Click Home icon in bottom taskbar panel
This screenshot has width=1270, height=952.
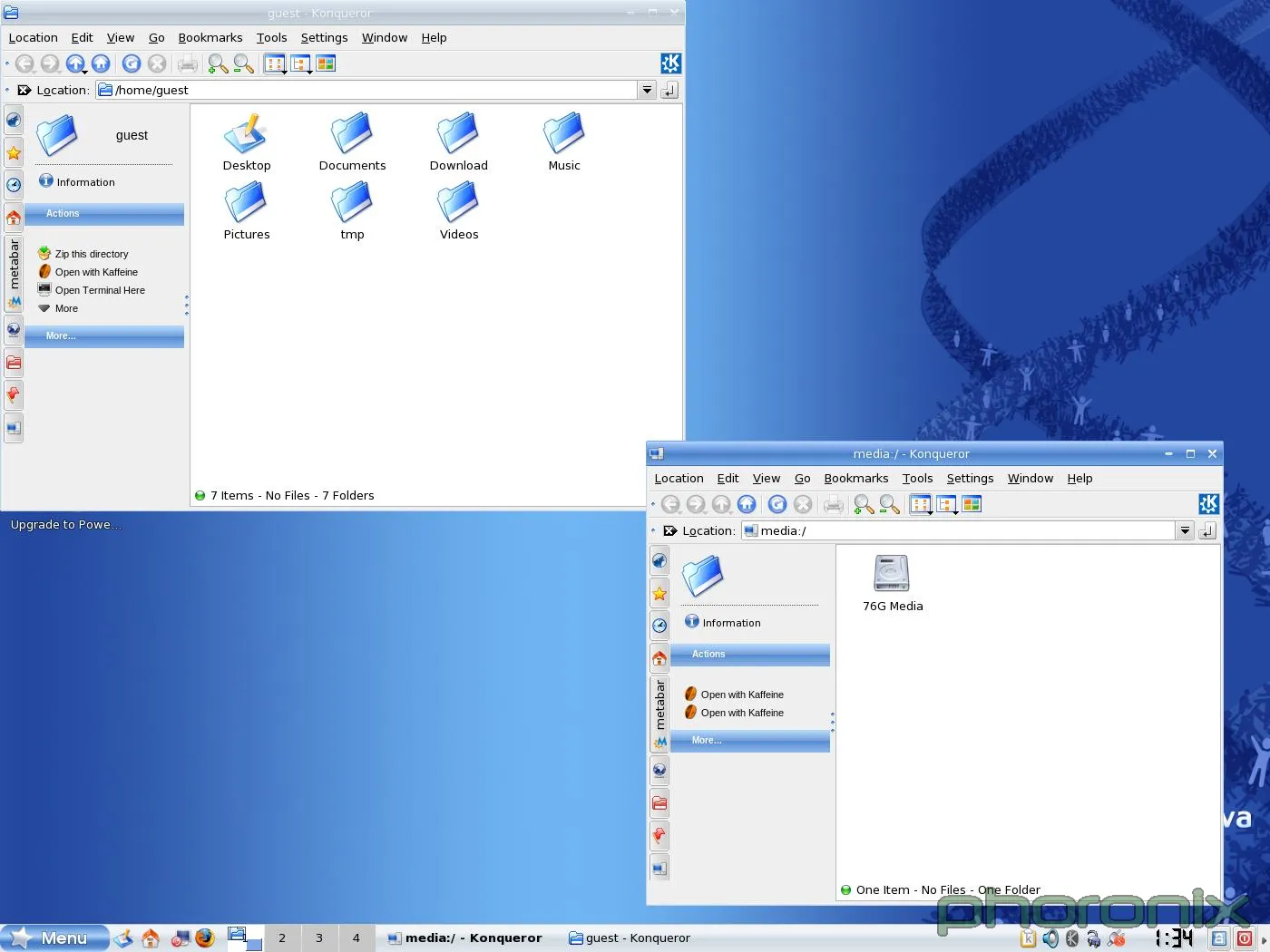(x=151, y=937)
